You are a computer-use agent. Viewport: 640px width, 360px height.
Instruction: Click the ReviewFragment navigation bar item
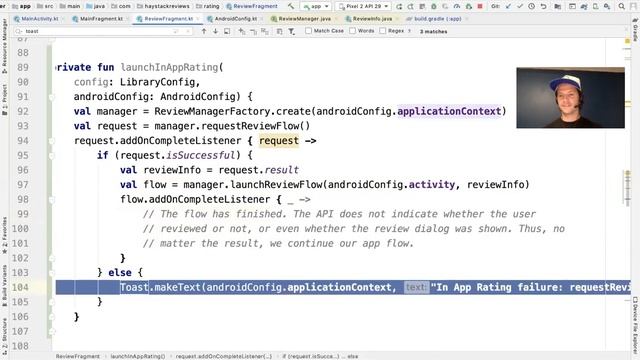[x=252, y=6]
